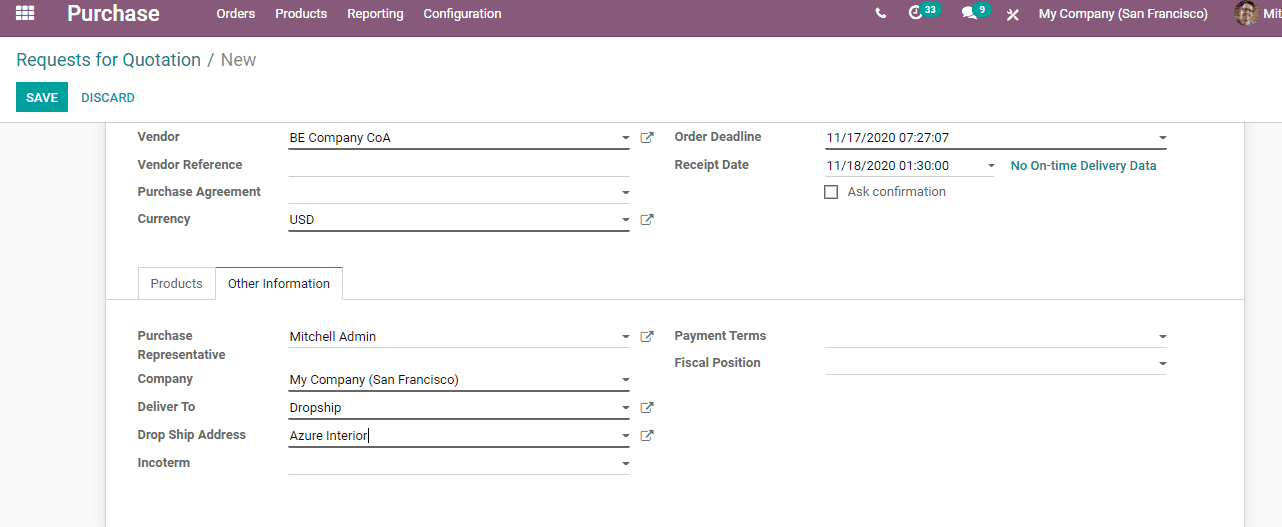Image resolution: width=1282 pixels, height=527 pixels.
Task: Expand the Deliver To dropdown arrow
Action: (625, 408)
